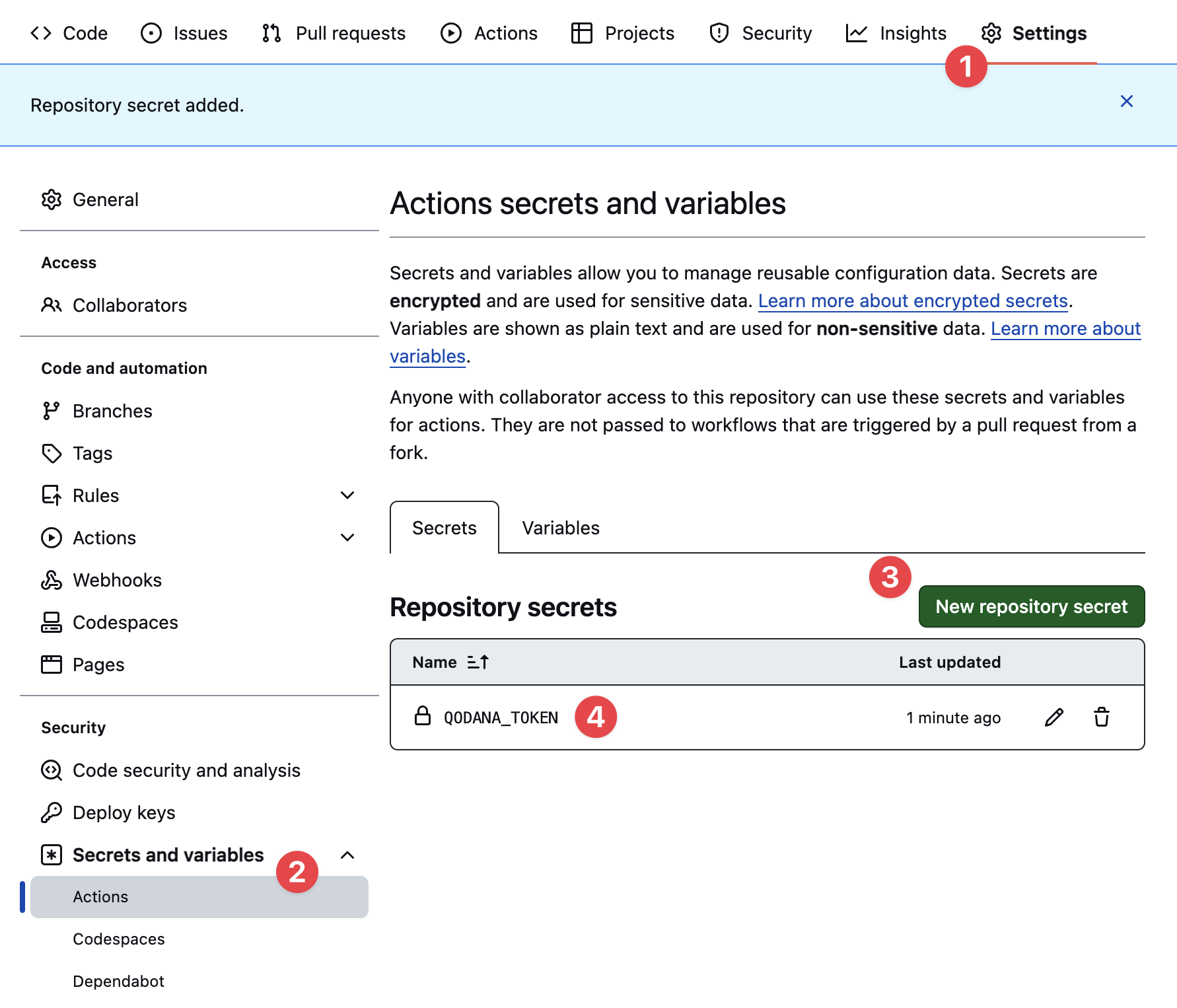This screenshot has width=1177, height=1008.
Task: Click the QODANA_TOKEN lock icon
Action: pos(423,716)
